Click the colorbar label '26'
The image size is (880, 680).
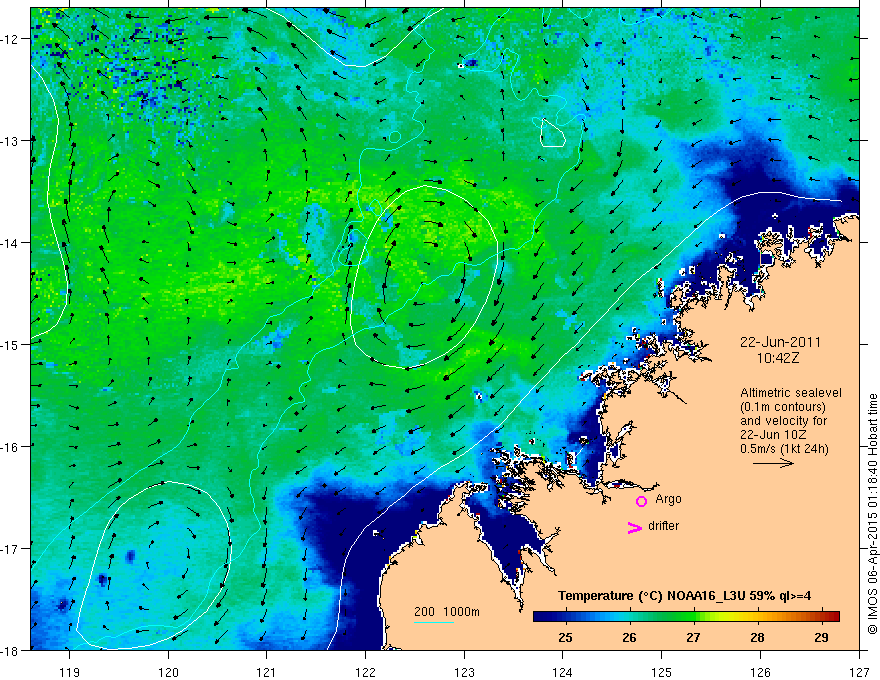point(630,638)
